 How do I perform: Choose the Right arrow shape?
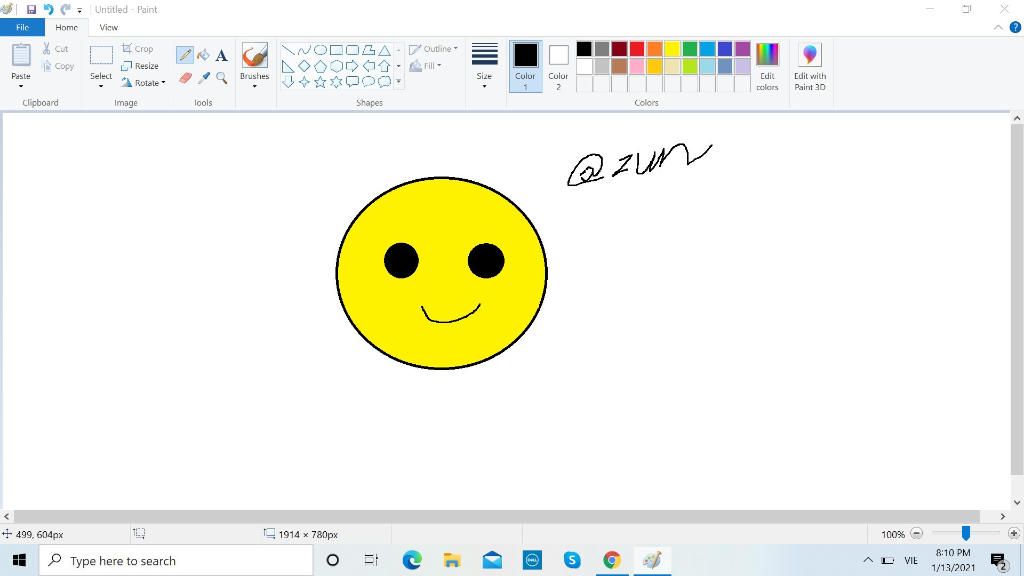coord(352,66)
